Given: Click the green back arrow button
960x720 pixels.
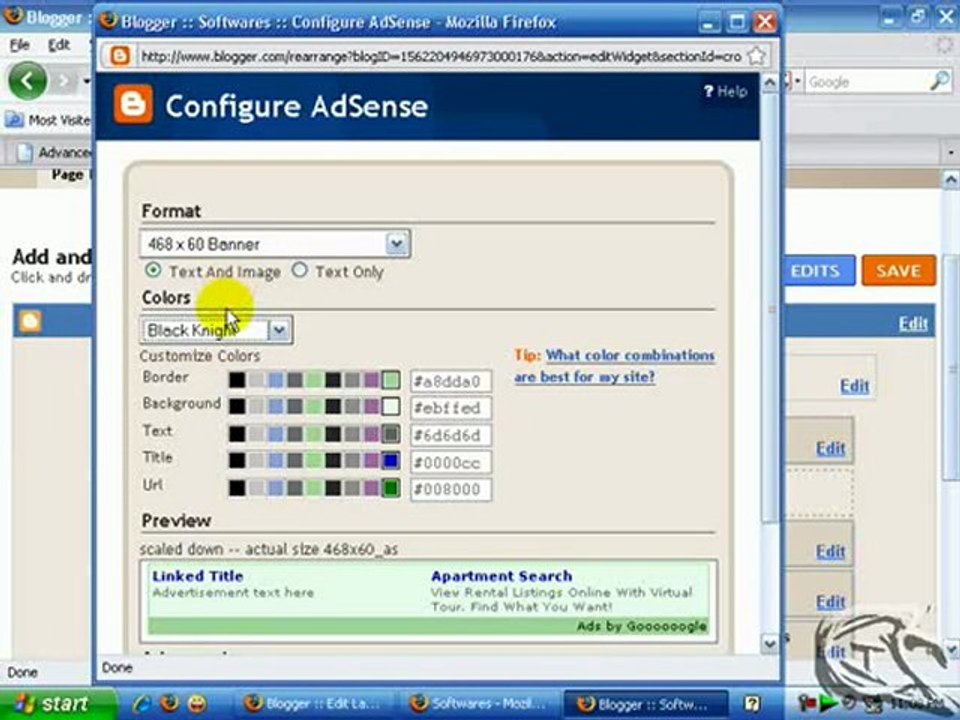Looking at the screenshot, I should (x=28, y=81).
